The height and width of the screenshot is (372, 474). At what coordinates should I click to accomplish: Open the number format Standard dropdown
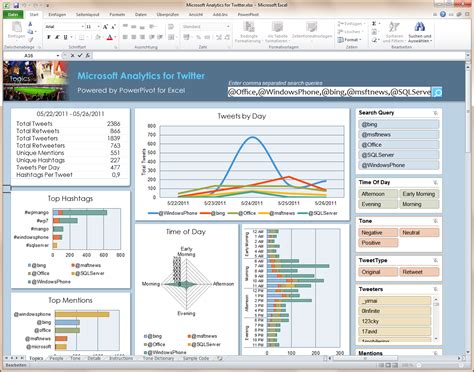point(228,26)
